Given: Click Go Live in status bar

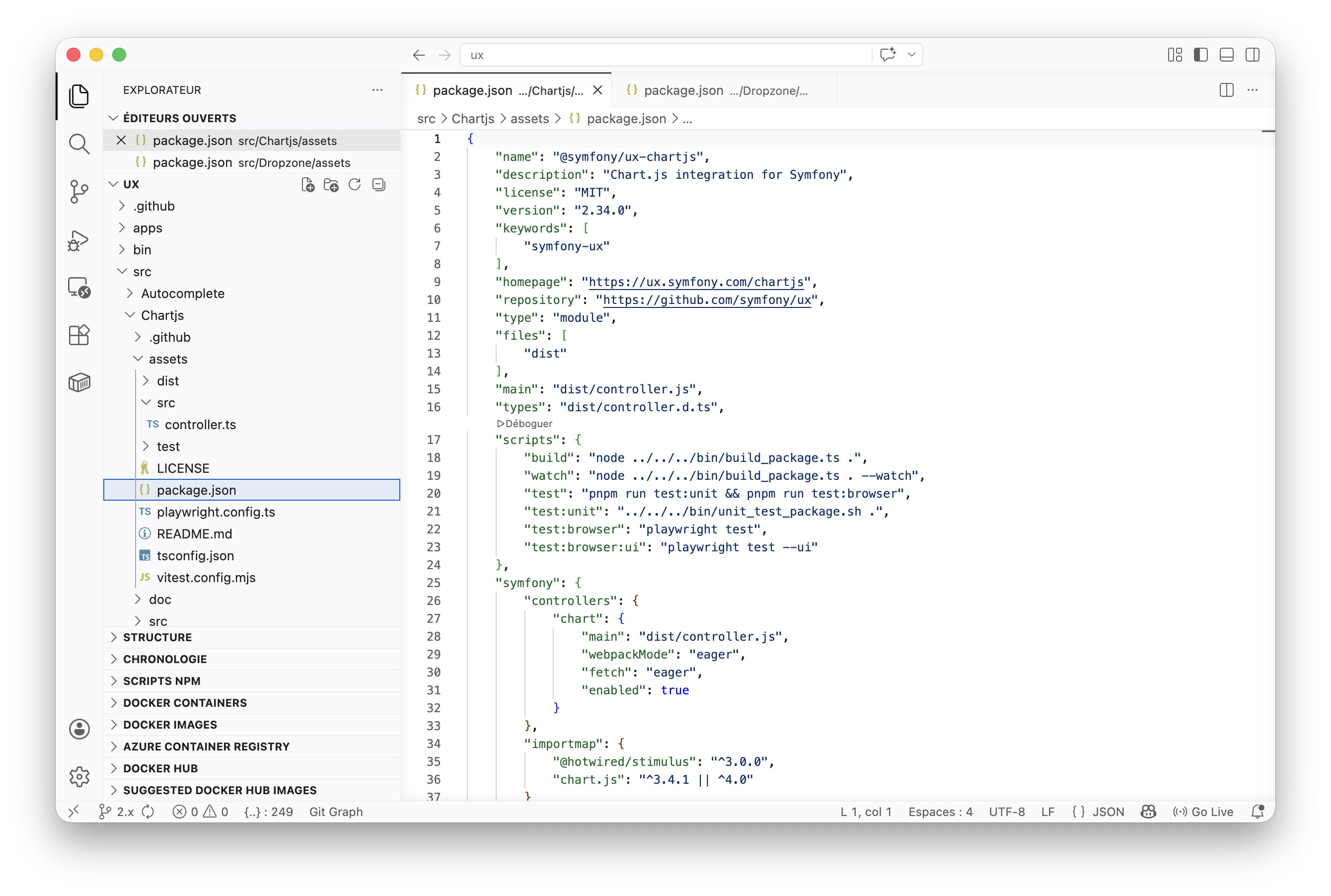Looking at the screenshot, I should tap(1204, 812).
